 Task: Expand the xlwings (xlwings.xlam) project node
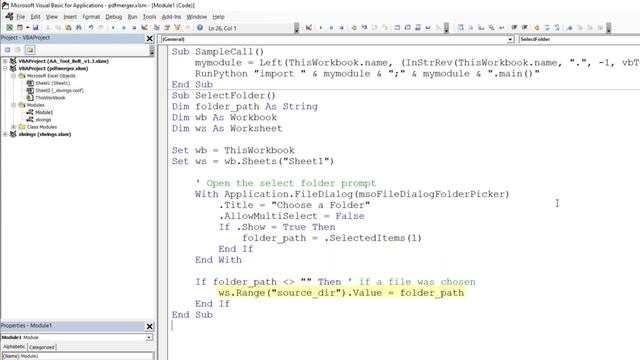pos(5,134)
